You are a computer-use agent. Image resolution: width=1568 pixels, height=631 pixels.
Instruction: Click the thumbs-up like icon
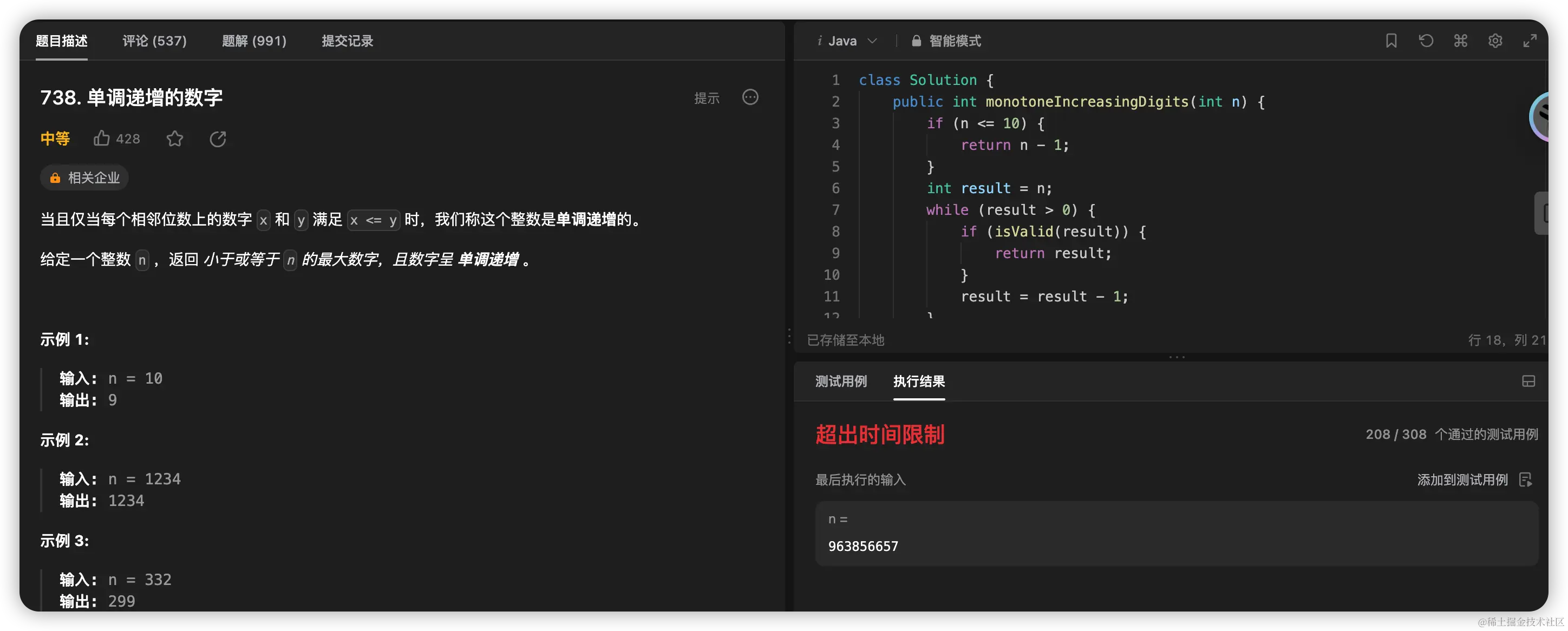point(102,139)
